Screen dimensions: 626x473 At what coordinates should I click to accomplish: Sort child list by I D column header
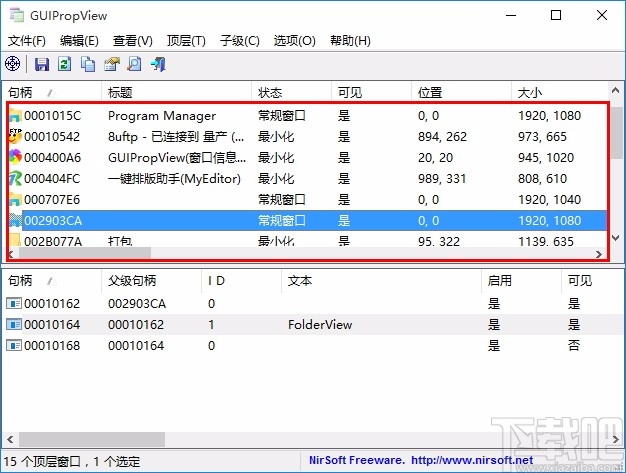[x=242, y=281]
